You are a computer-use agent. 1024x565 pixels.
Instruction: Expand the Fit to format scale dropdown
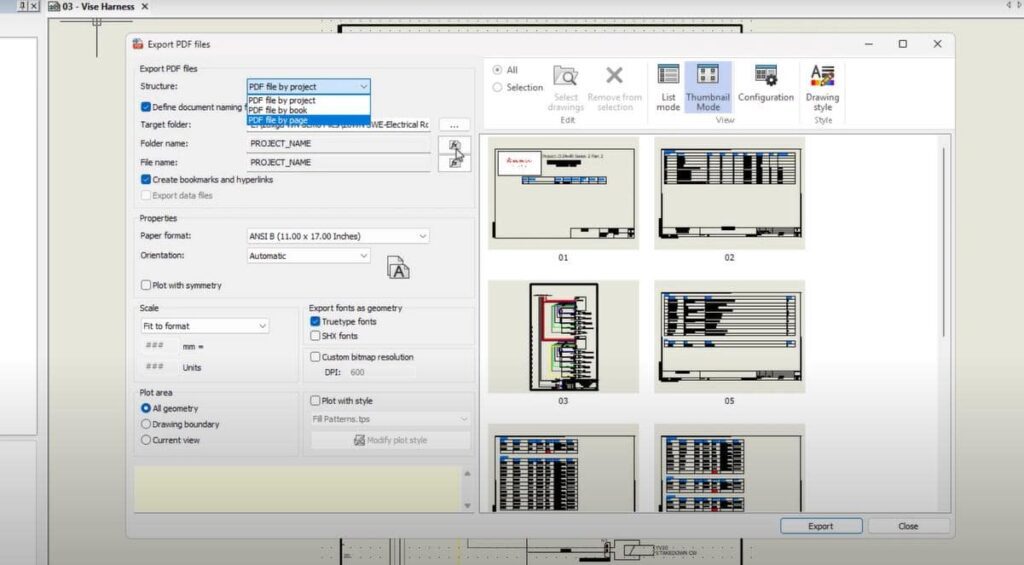[x=205, y=326]
